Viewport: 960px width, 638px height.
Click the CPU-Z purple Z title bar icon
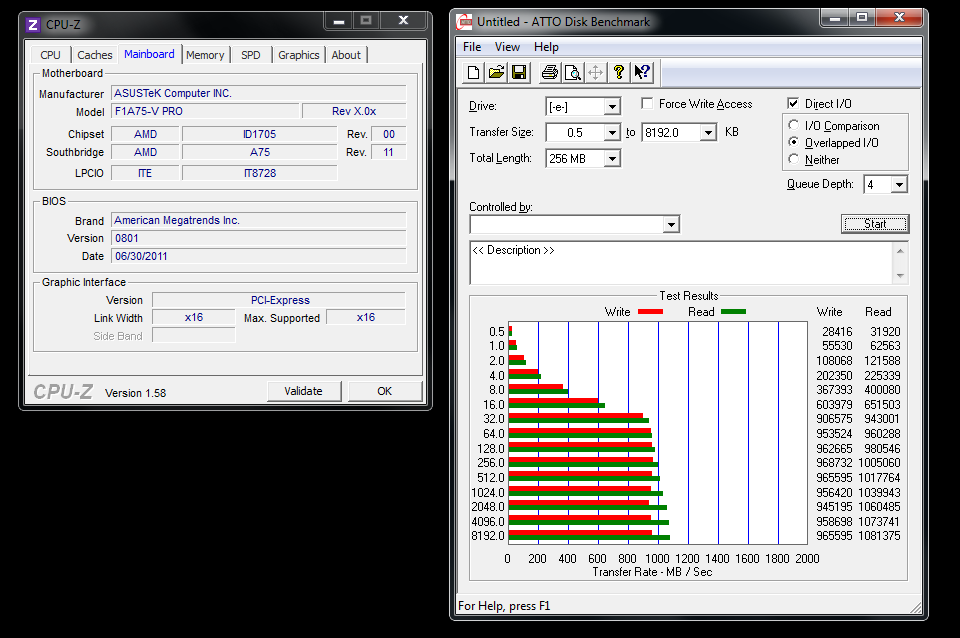tap(33, 25)
